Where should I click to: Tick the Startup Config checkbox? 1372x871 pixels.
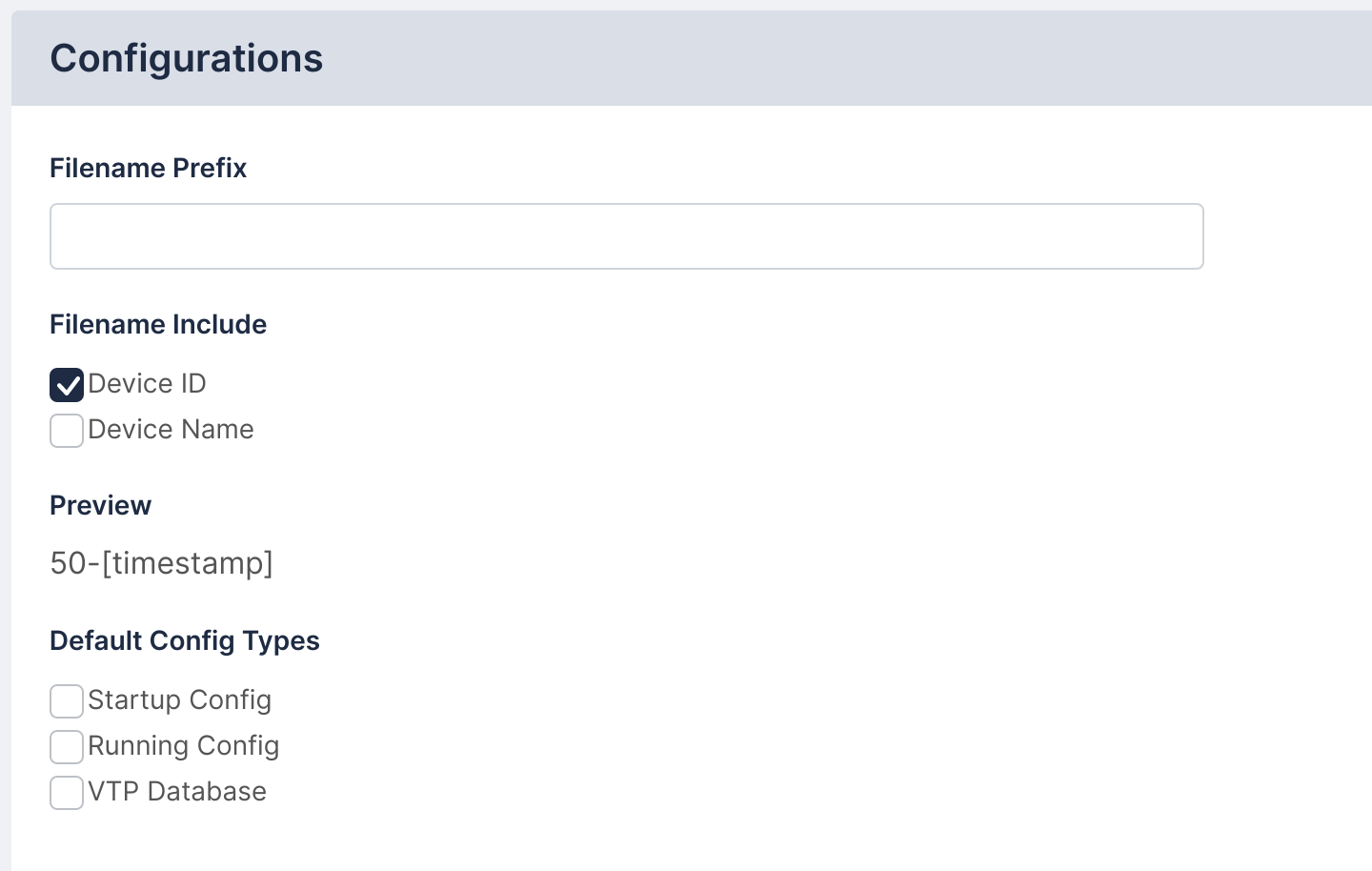[67, 701]
